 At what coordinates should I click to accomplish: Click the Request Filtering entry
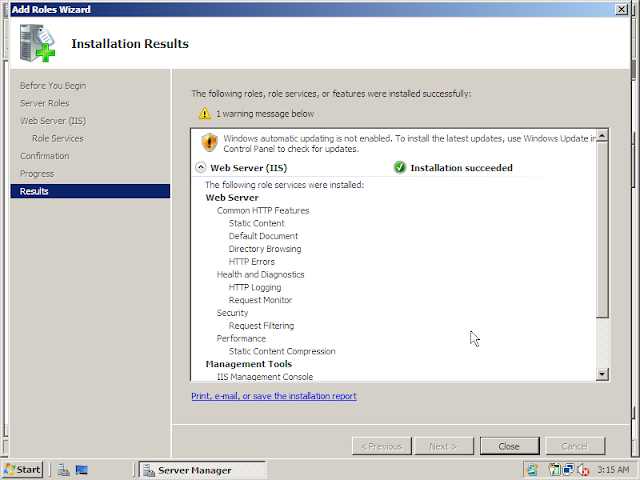point(261,326)
